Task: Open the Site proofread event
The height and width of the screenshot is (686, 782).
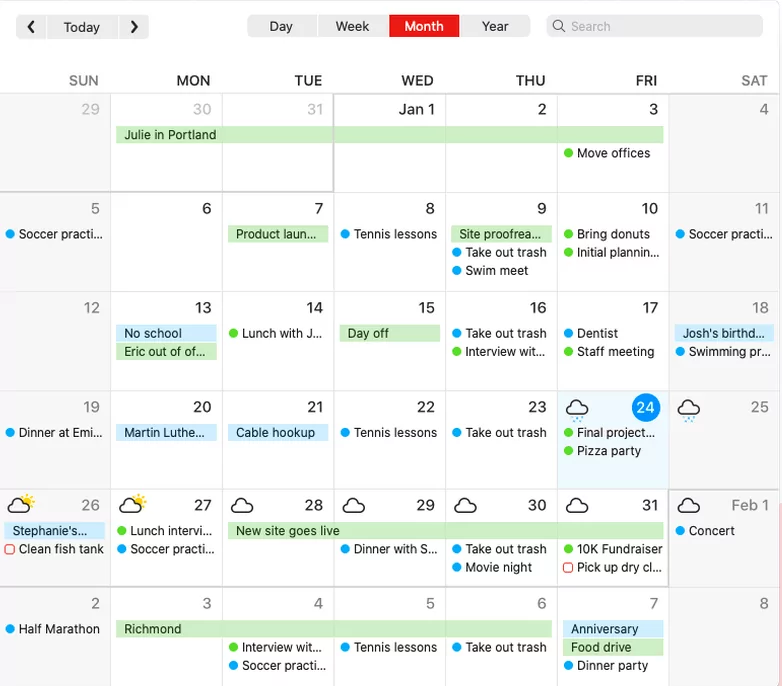Action: click(x=501, y=234)
